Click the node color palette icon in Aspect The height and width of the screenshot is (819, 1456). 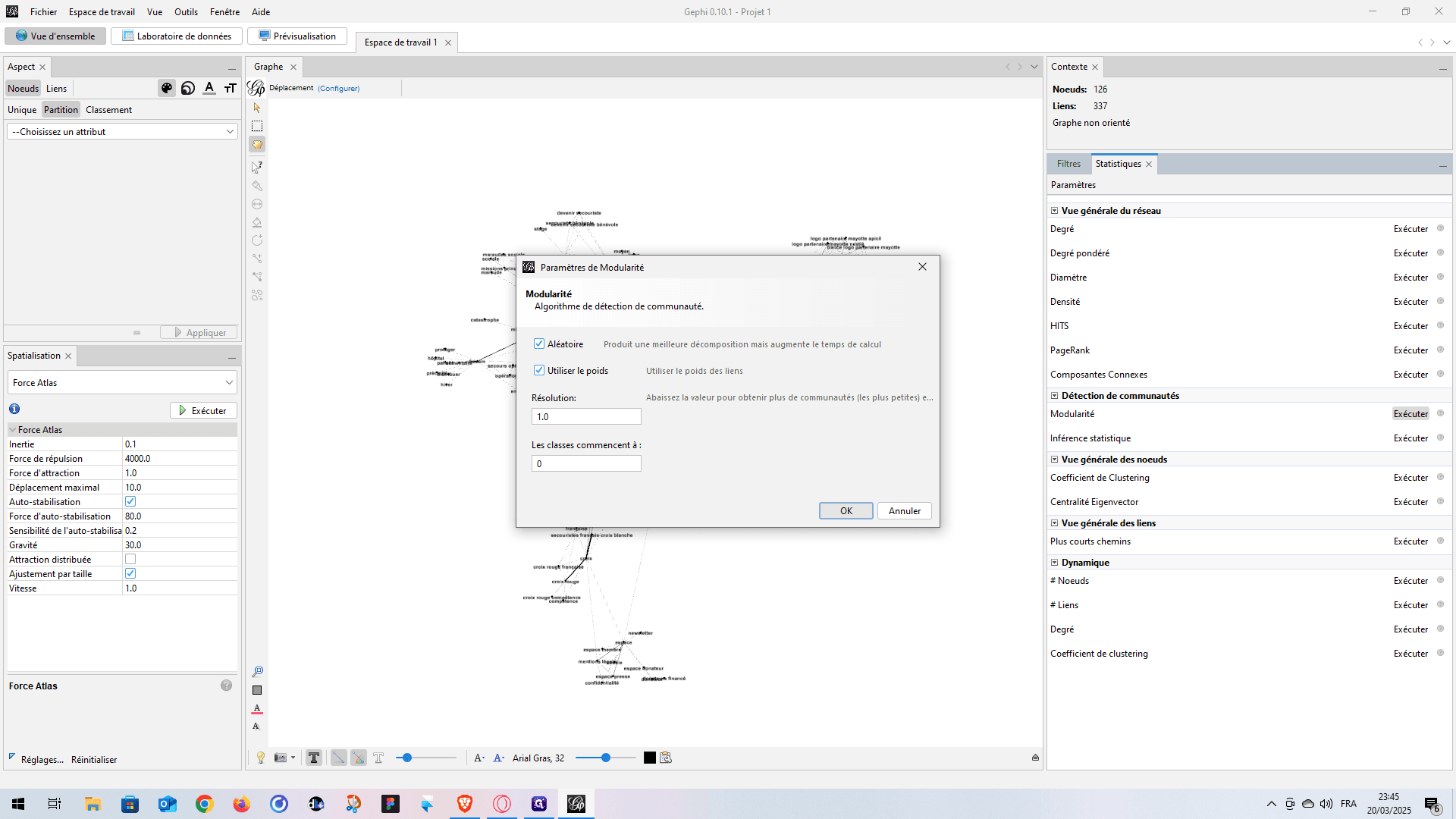tap(167, 88)
